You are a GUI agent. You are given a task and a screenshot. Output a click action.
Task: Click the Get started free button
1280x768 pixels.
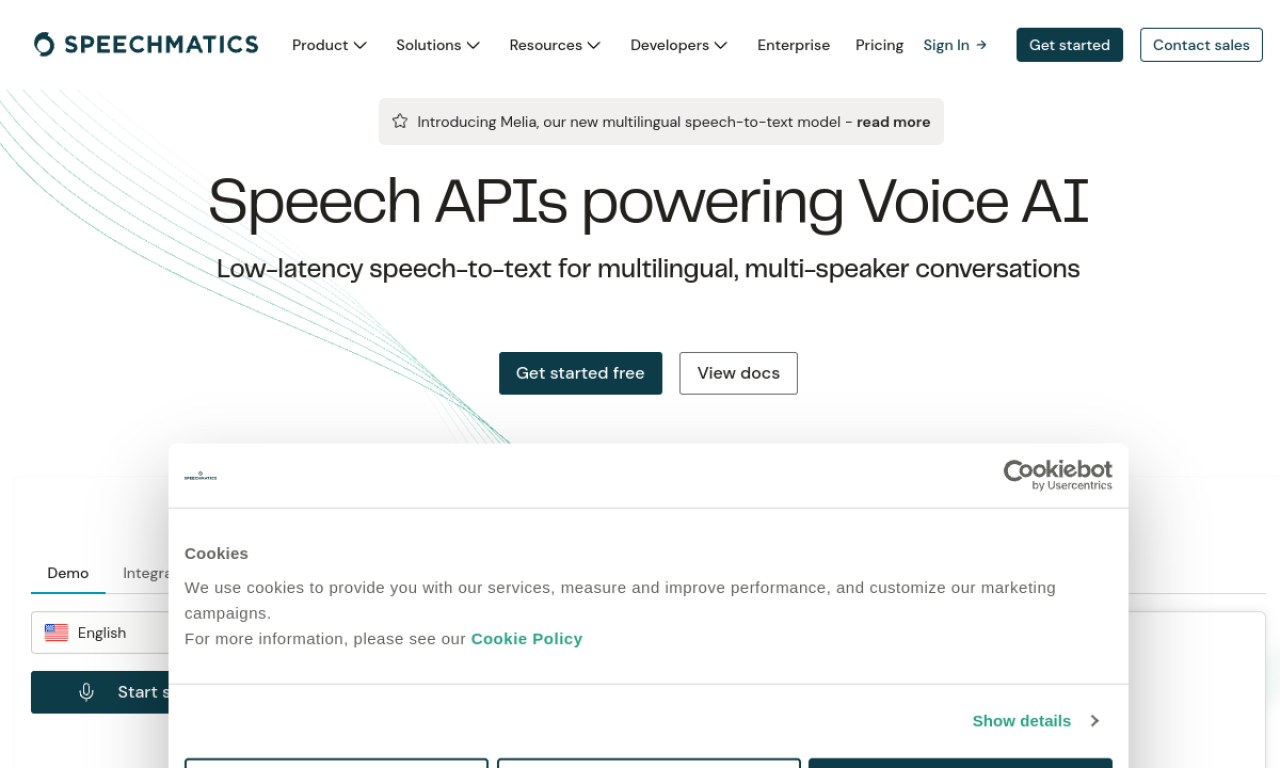pos(580,373)
